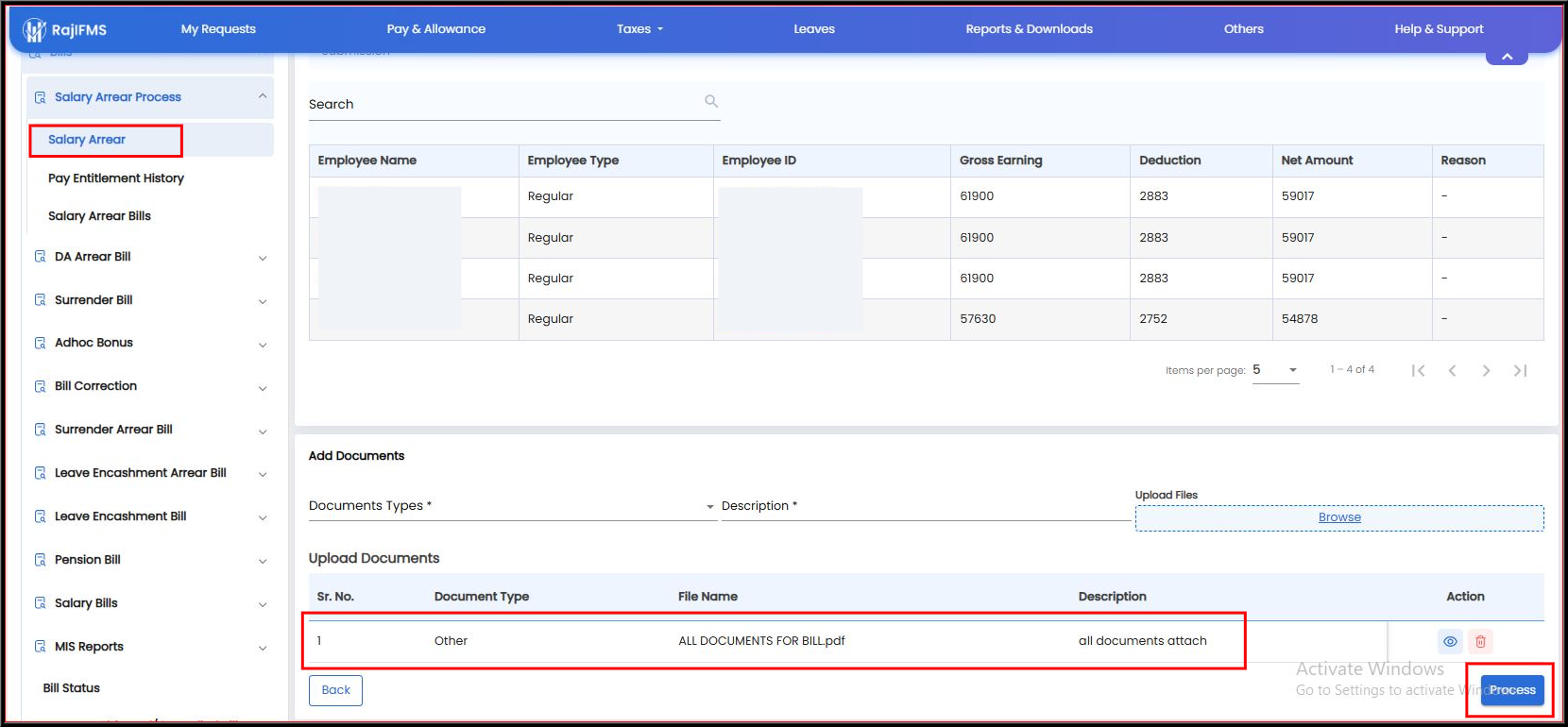
Task: Expand the Salary Bills chevron
Action: (263, 604)
